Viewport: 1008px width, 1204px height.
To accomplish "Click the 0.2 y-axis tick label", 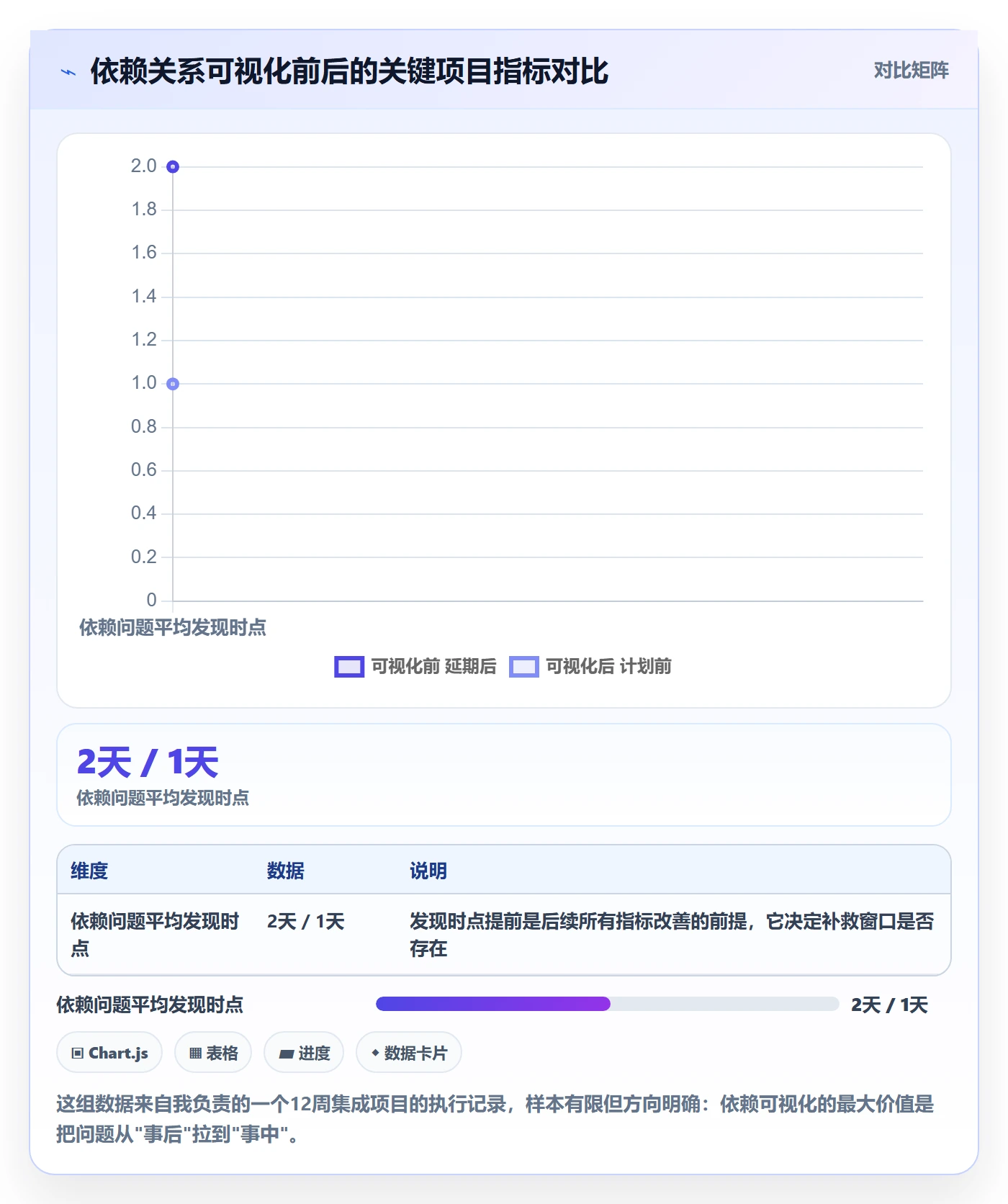I will [144, 557].
